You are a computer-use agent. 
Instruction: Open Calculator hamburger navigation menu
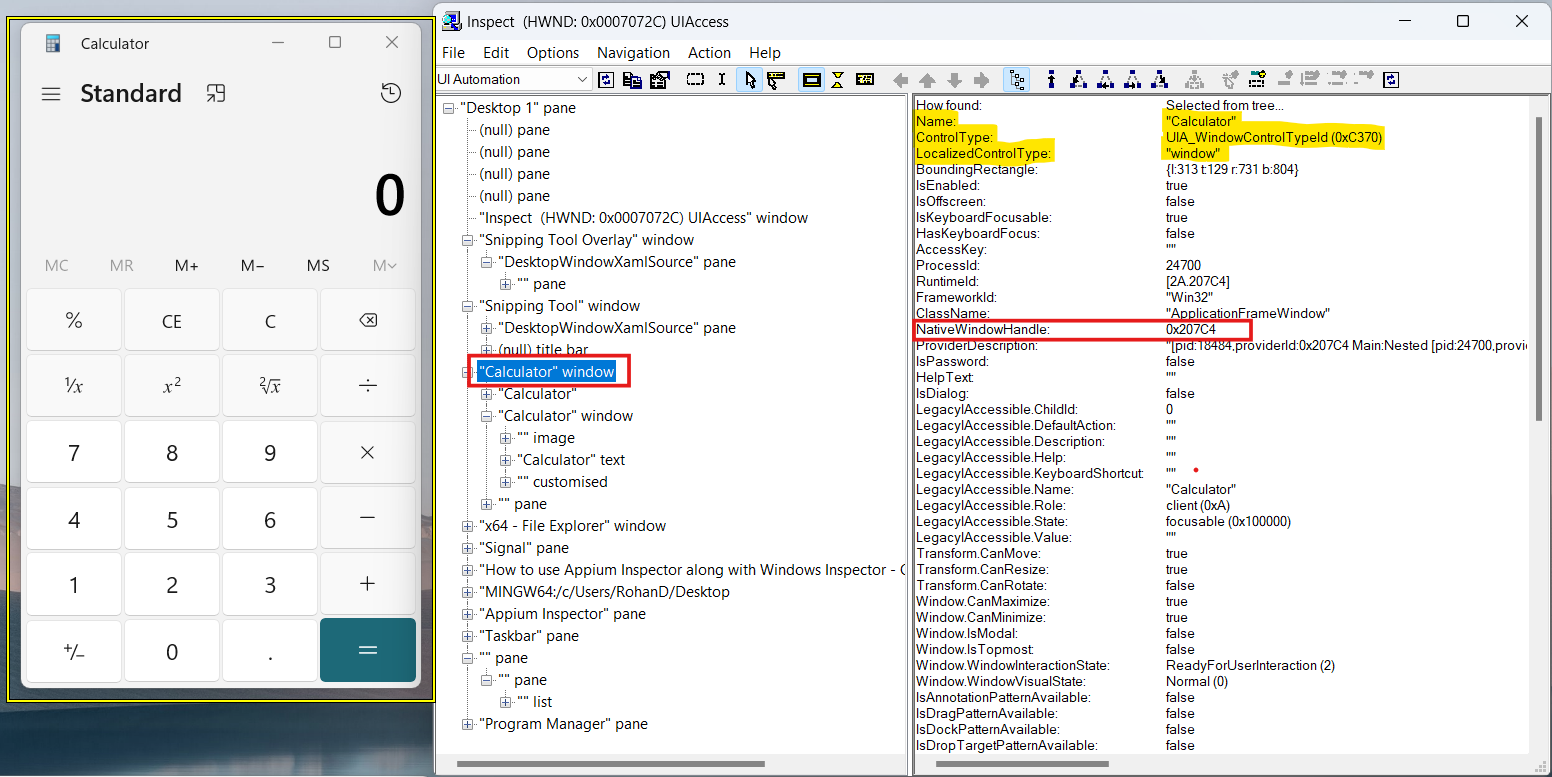51,94
